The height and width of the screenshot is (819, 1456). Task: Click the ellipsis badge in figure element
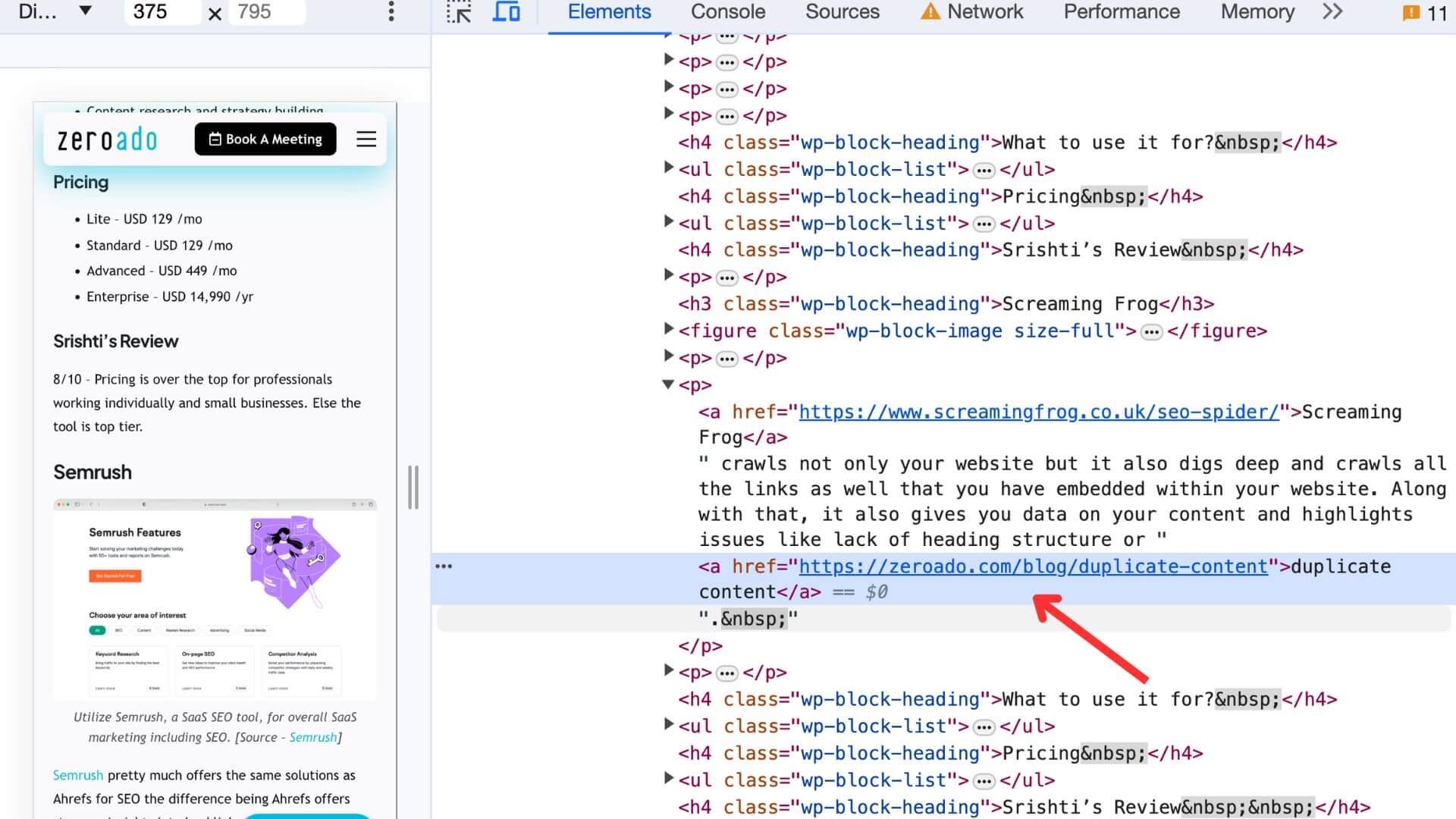[x=1151, y=332]
